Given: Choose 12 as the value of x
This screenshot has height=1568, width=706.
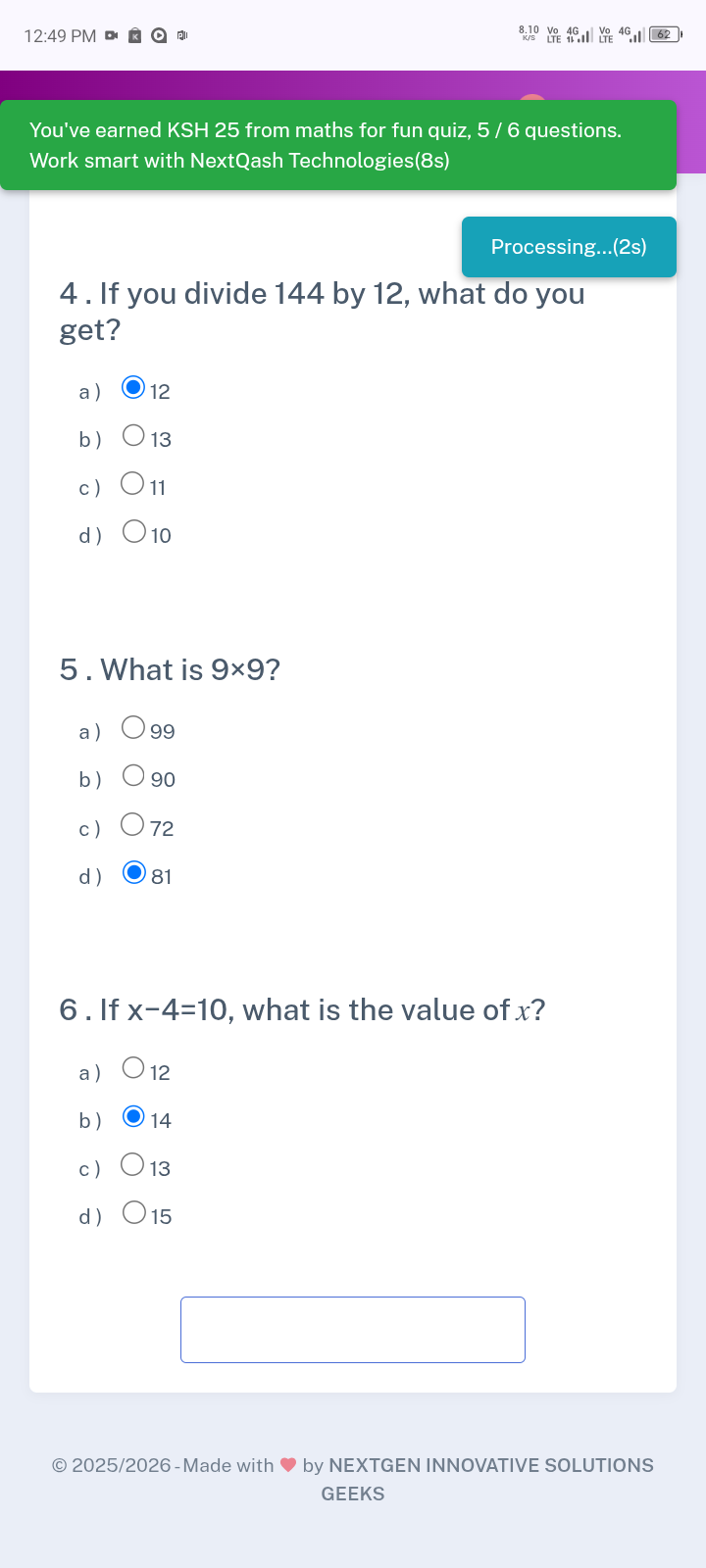Looking at the screenshot, I should pyautogui.click(x=133, y=1067).
